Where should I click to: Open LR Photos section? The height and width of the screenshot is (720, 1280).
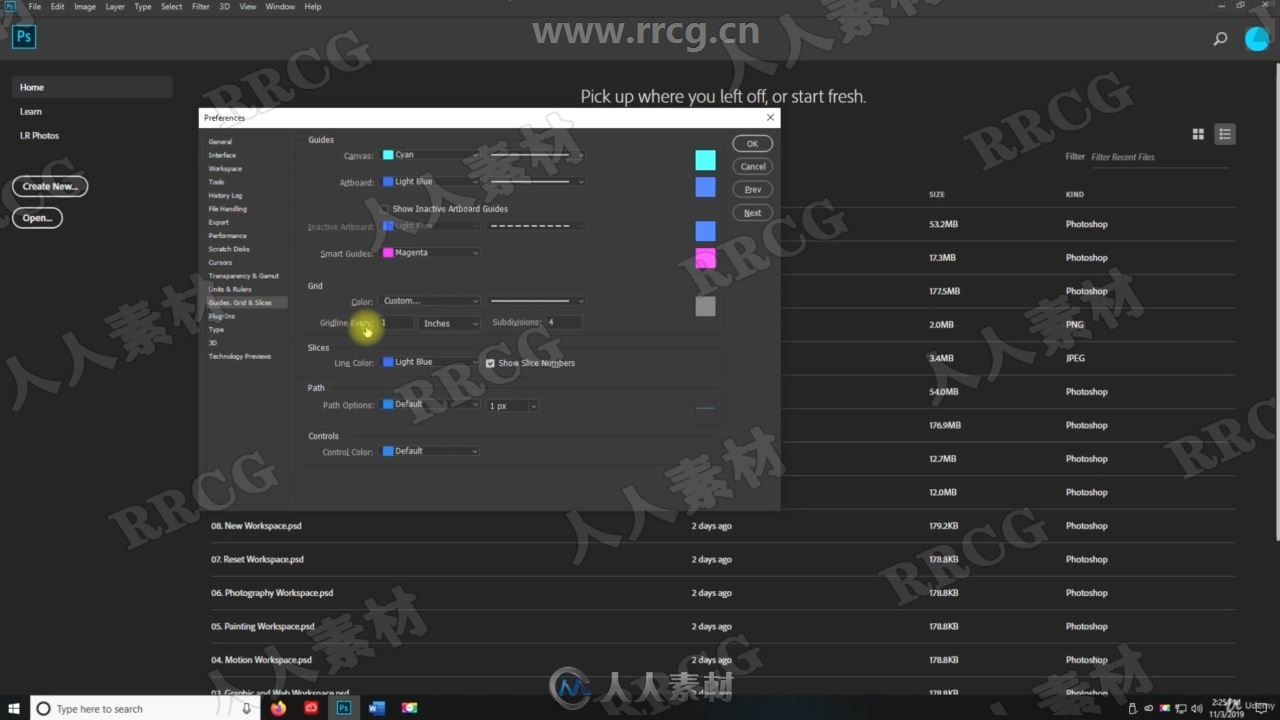tap(40, 136)
